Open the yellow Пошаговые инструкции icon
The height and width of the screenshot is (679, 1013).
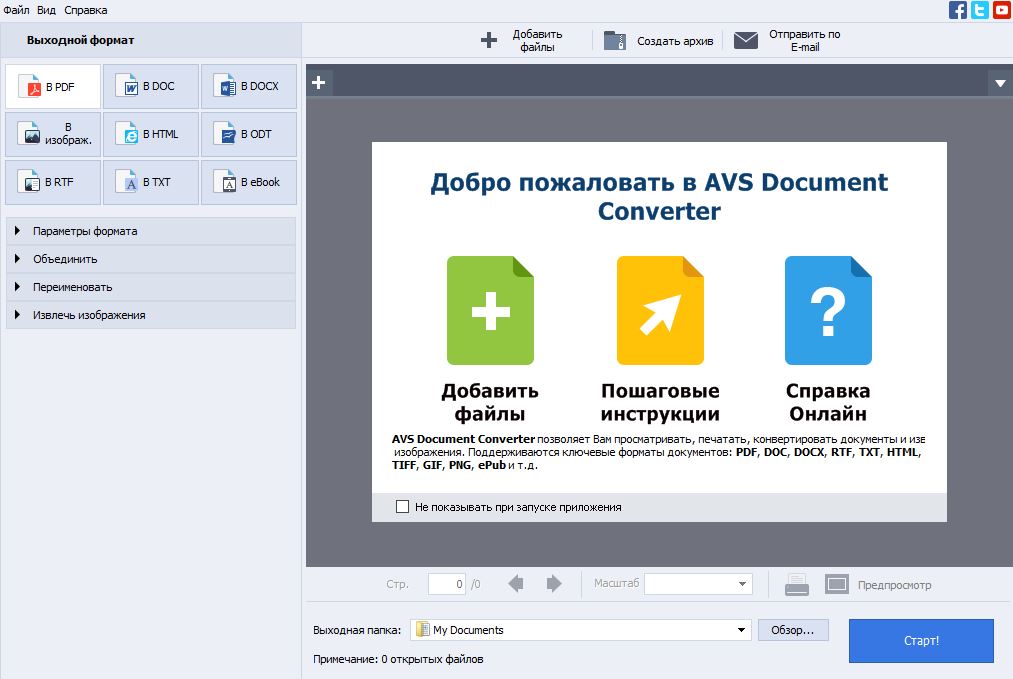click(660, 311)
